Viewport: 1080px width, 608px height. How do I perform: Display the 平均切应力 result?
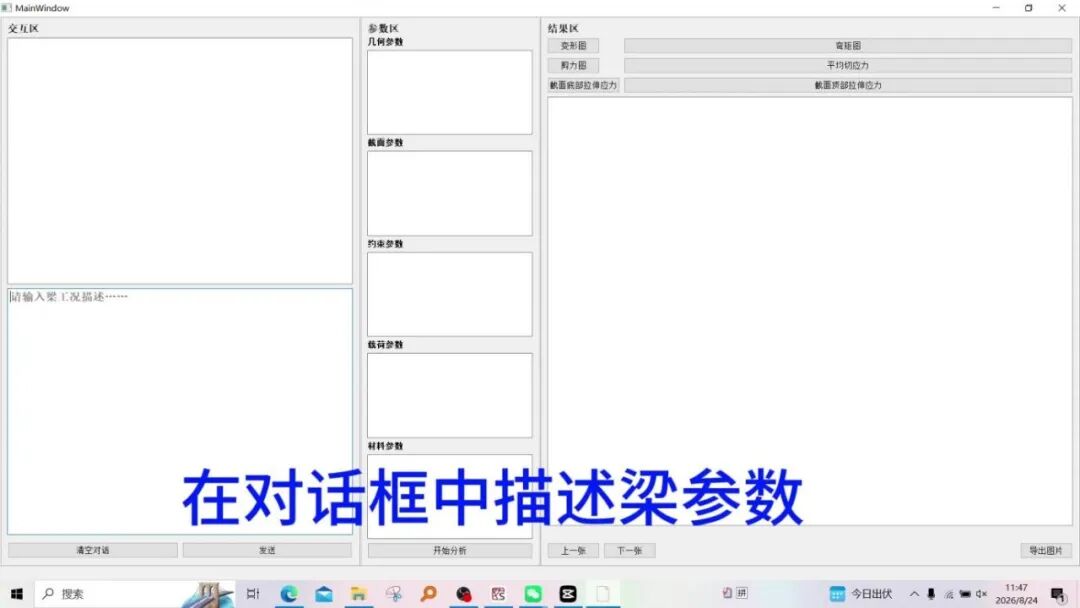848,65
